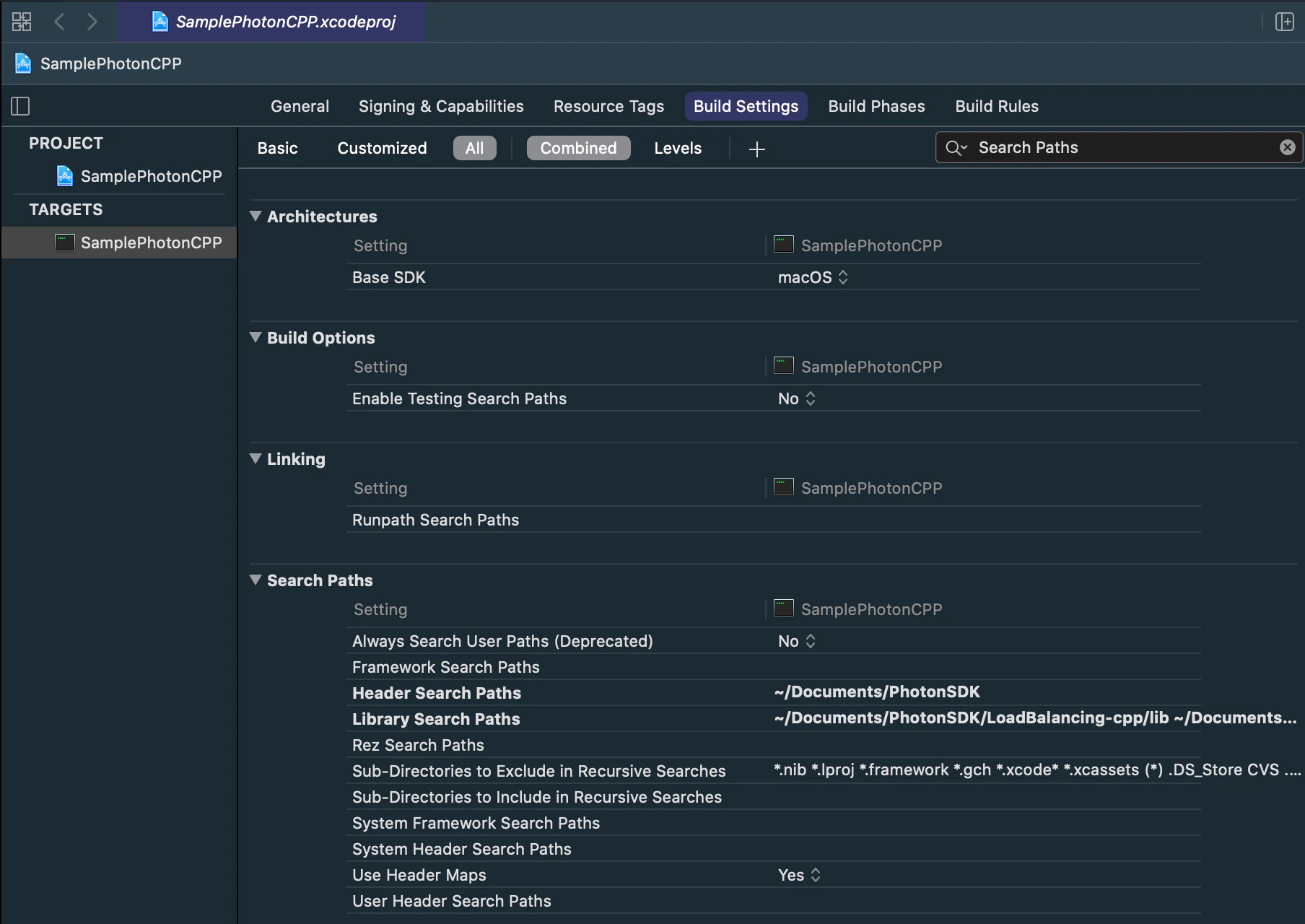The height and width of the screenshot is (924, 1305).
Task: Collapse the Search Paths section
Action: pos(256,580)
